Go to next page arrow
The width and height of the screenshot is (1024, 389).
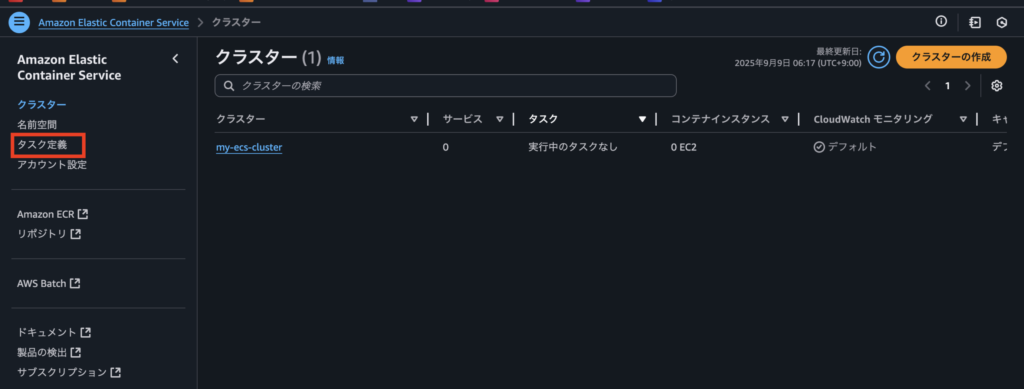[x=968, y=86]
